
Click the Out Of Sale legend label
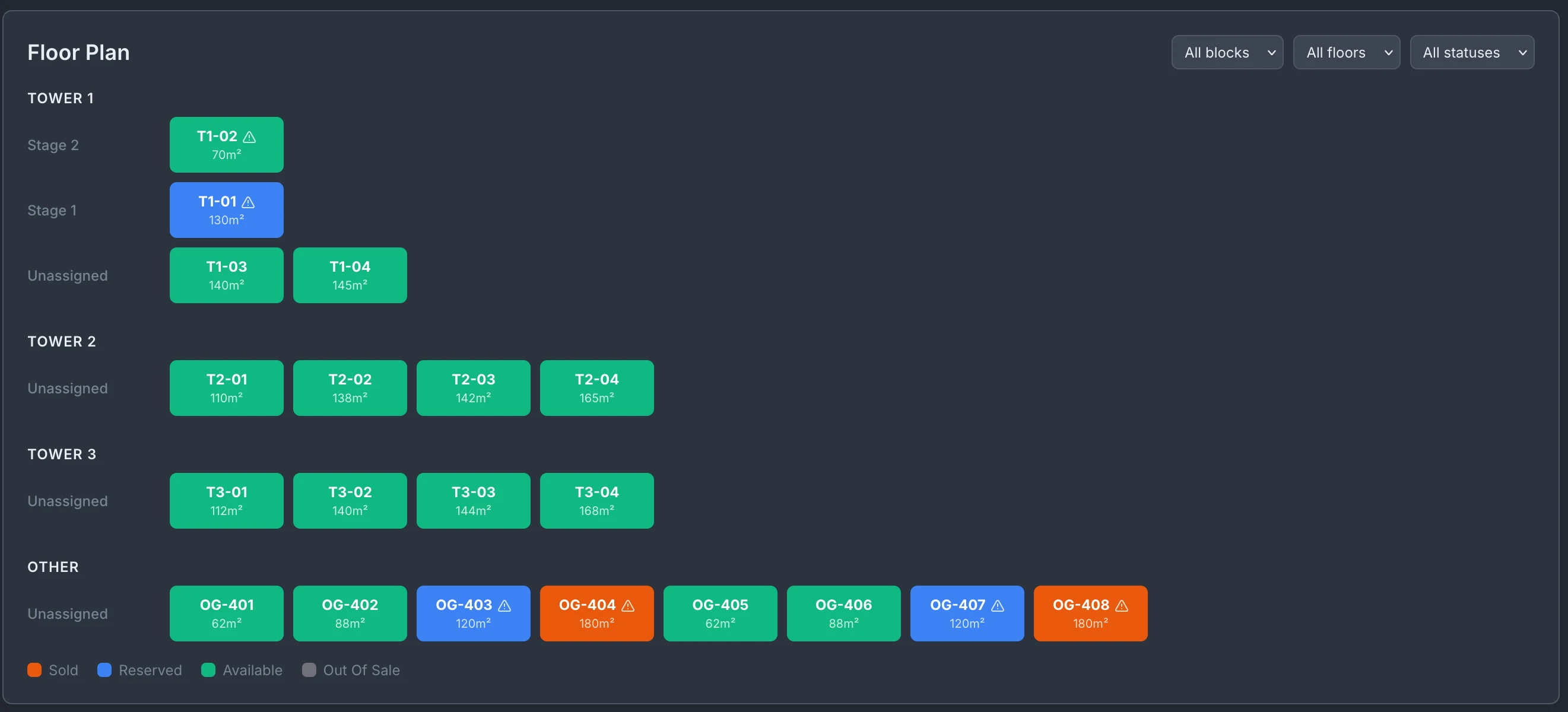(361, 670)
